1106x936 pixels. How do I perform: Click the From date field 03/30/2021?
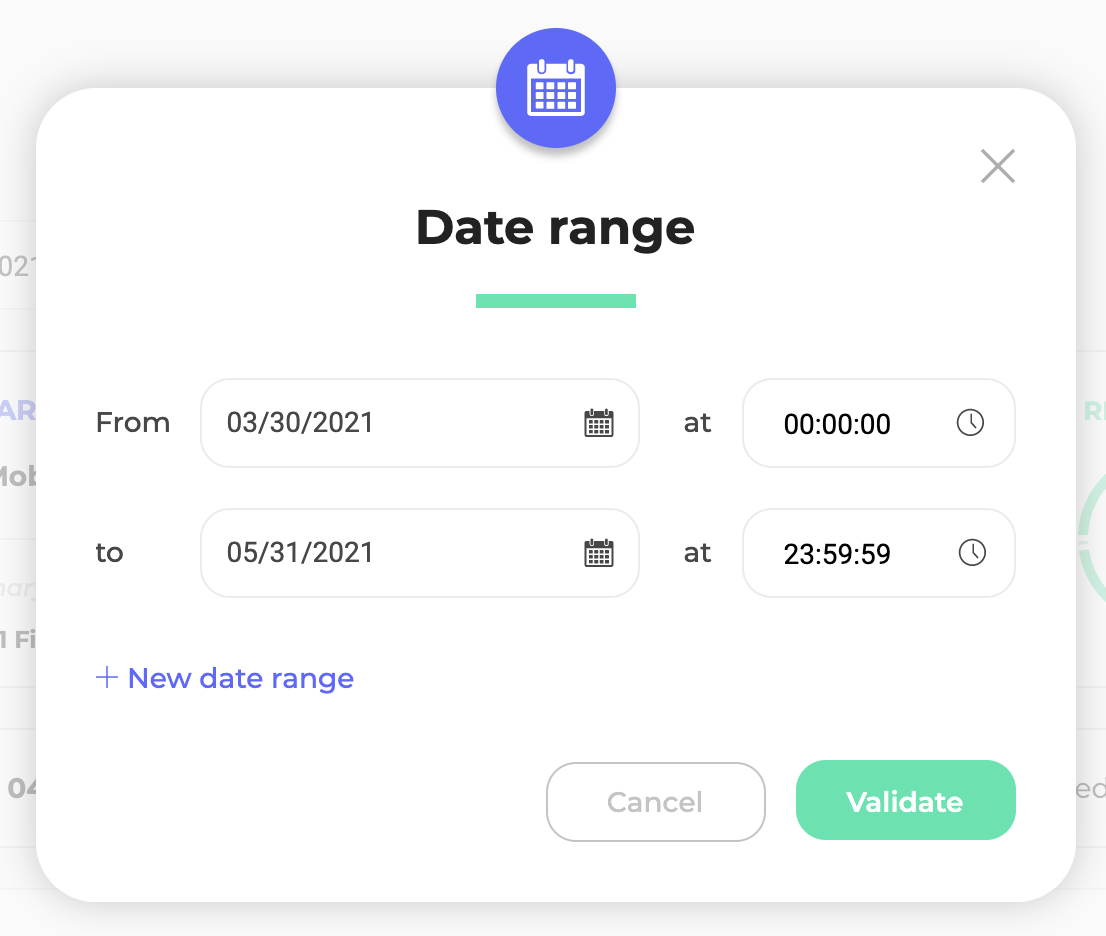pos(420,423)
